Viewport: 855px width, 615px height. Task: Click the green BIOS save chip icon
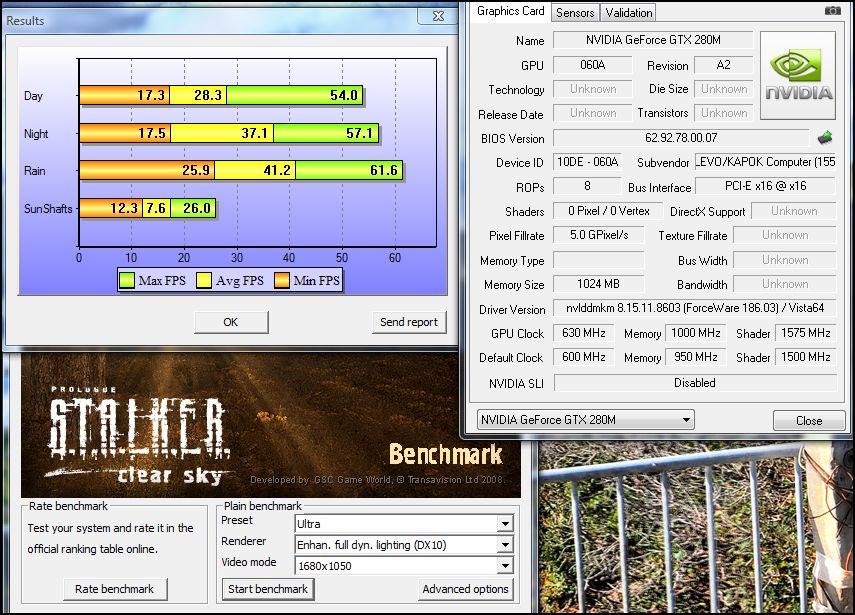coord(826,137)
